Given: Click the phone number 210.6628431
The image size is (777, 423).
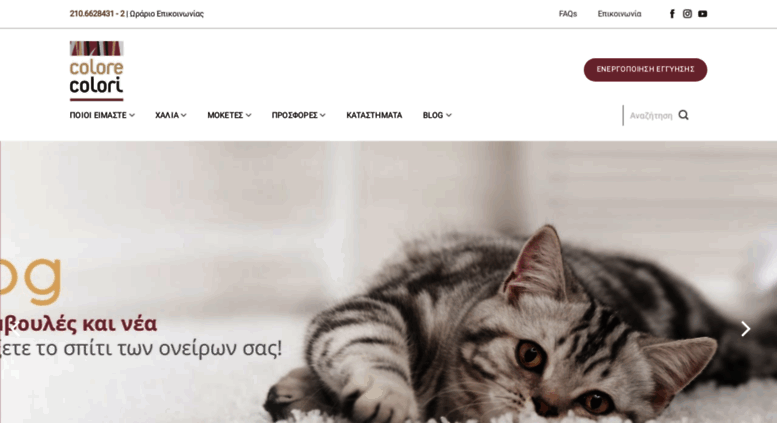Looking at the screenshot, I should [92, 14].
